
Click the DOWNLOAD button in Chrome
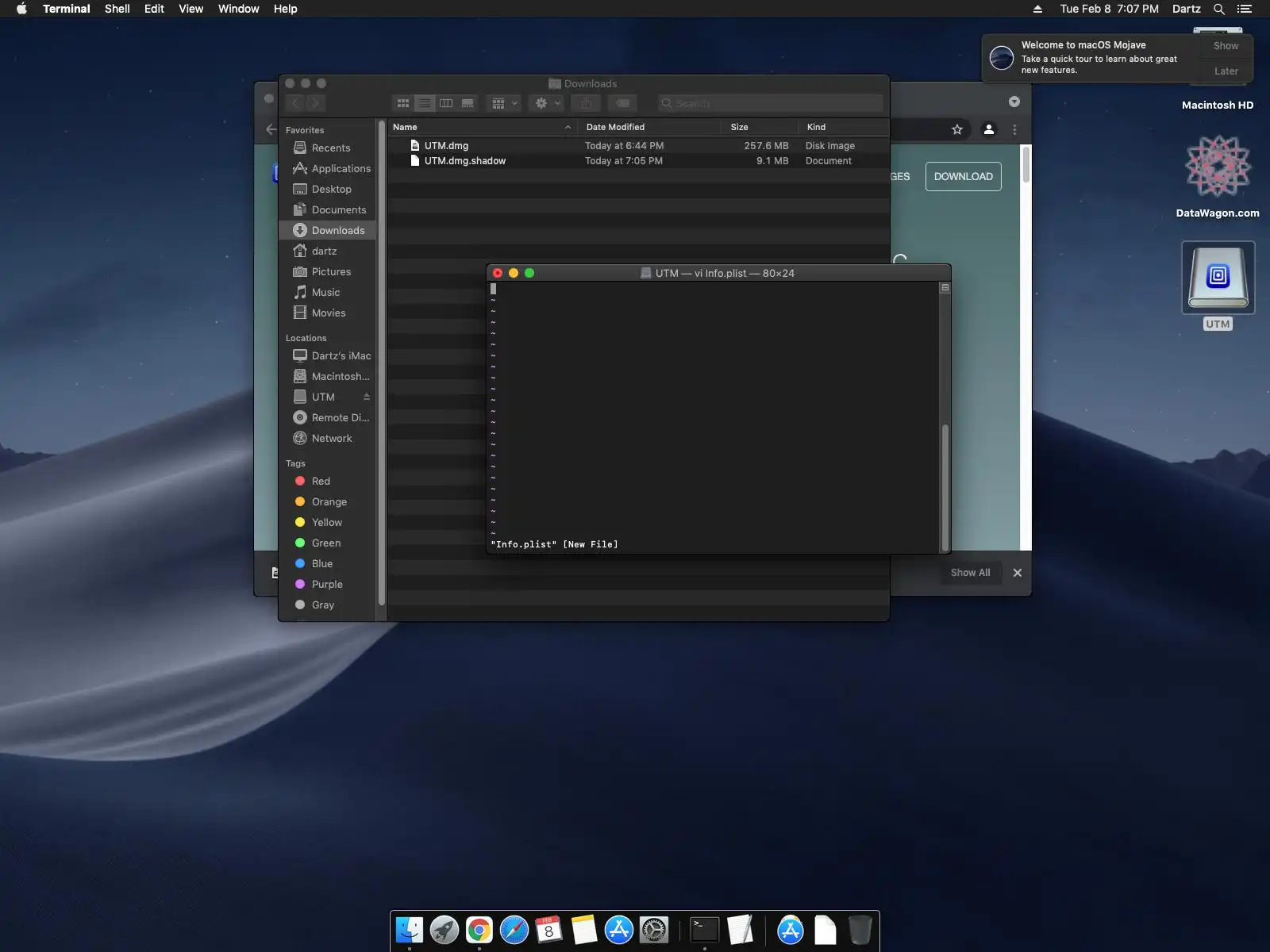click(963, 176)
